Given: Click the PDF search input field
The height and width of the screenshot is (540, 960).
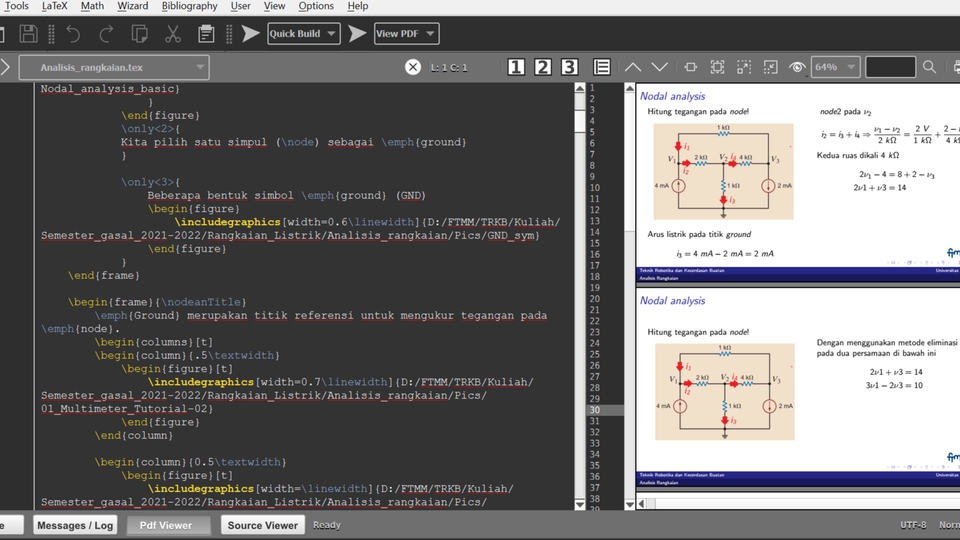Looking at the screenshot, I should click(x=890, y=67).
